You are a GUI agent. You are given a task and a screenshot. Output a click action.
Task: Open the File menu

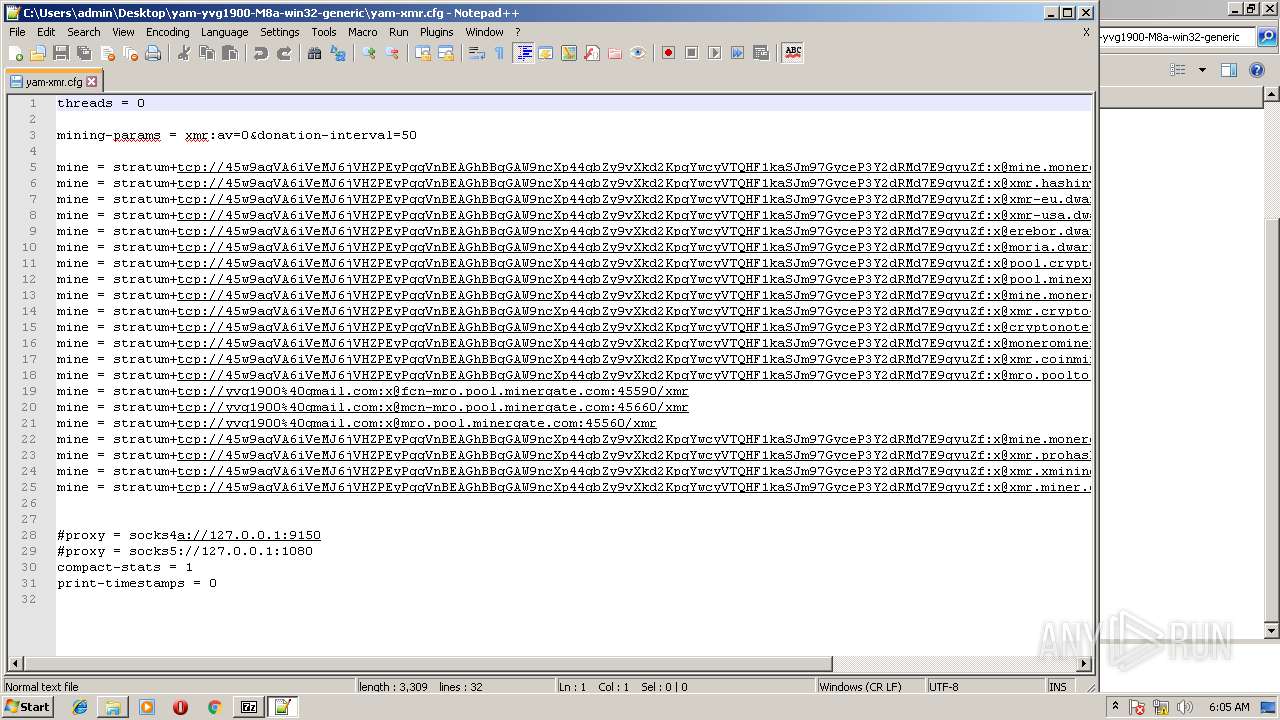(x=17, y=32)
